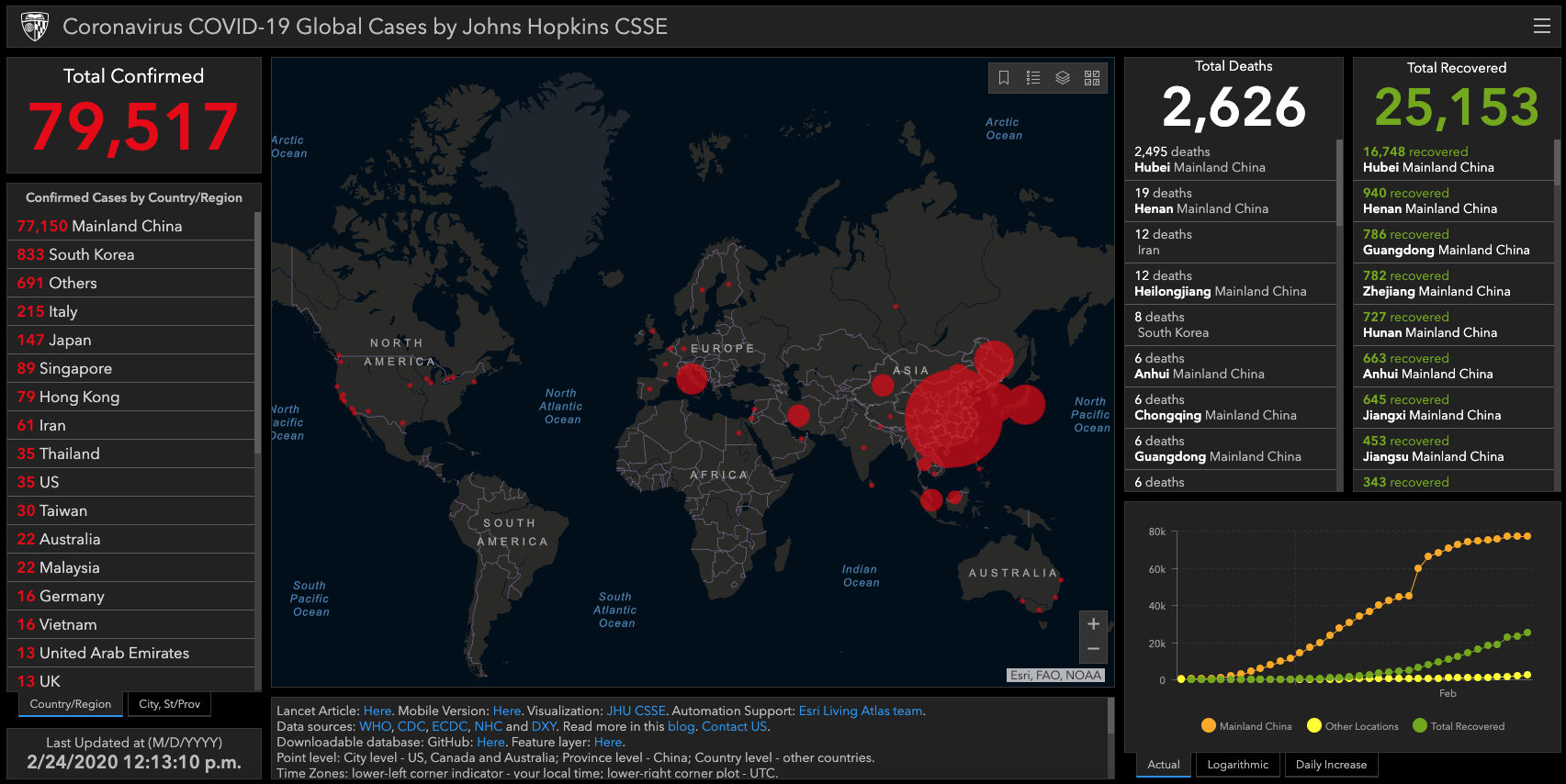Open the map layers list
1566x784 pixels.
[x=1063, y=78]
